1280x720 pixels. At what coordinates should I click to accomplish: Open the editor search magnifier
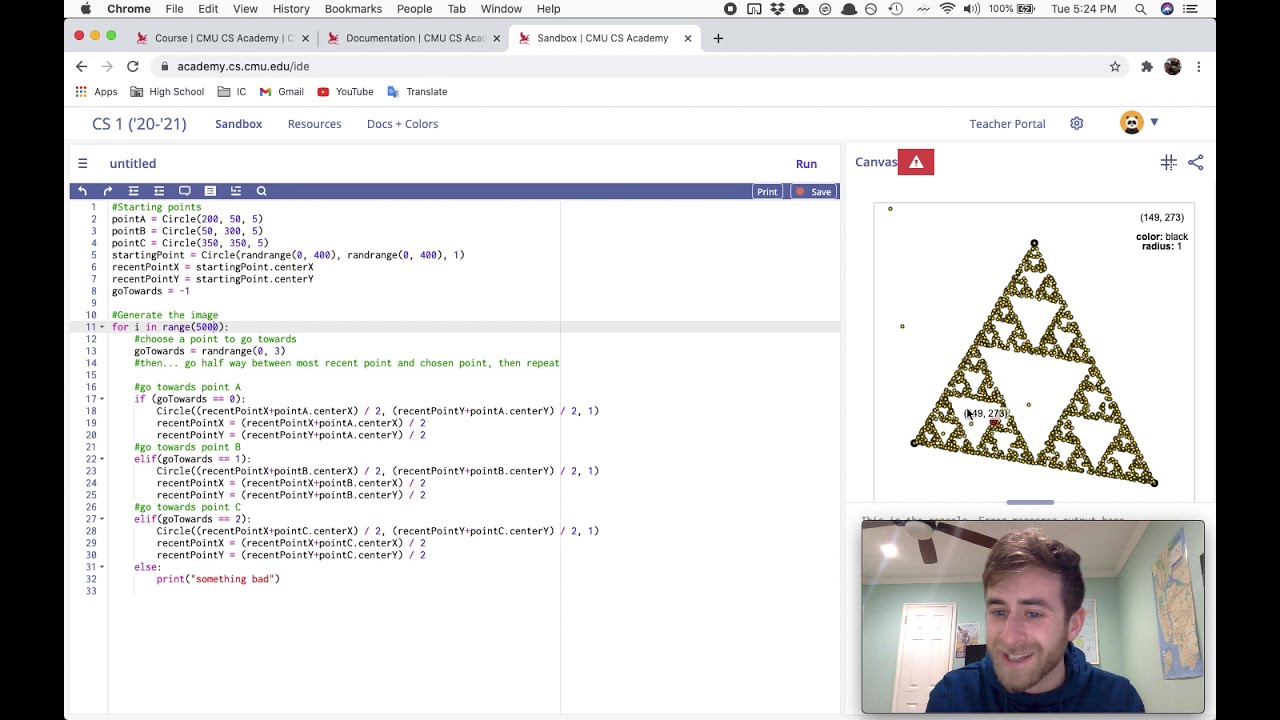tap(261, 191)
